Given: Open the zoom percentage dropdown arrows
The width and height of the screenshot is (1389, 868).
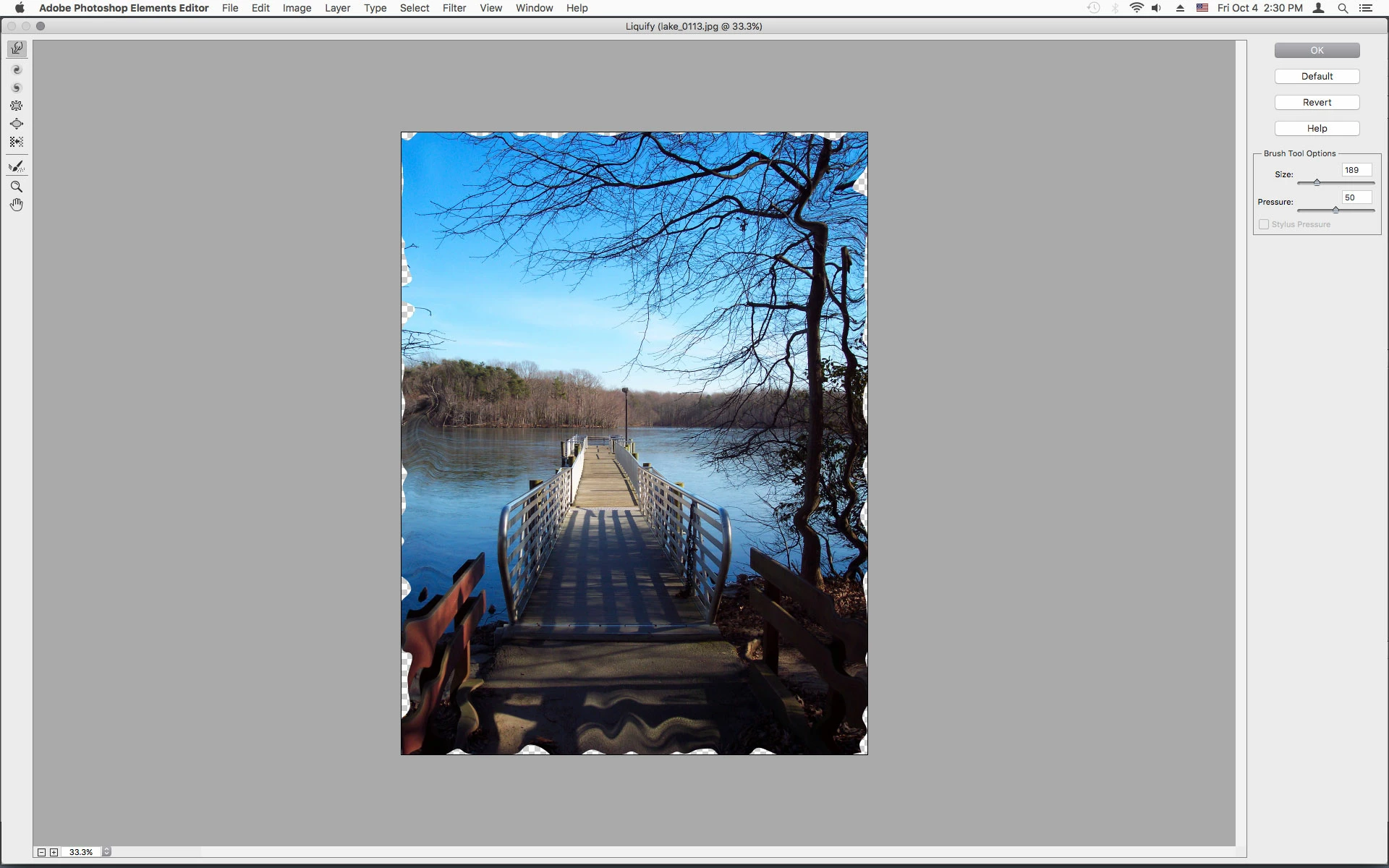Looking at the screenshot, I should [x=106, y=852].
